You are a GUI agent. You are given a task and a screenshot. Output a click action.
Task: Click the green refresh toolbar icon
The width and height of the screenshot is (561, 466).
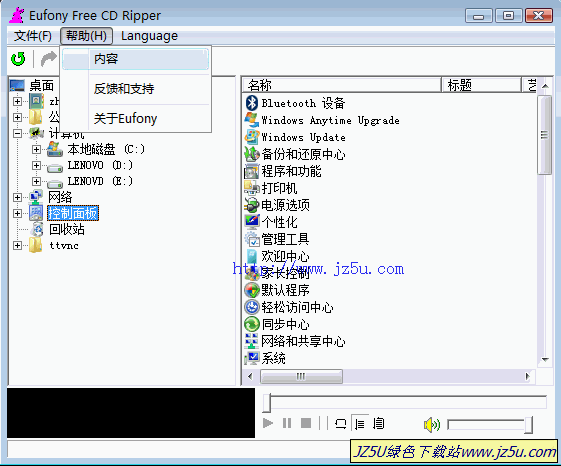click(x=18, y=59)
